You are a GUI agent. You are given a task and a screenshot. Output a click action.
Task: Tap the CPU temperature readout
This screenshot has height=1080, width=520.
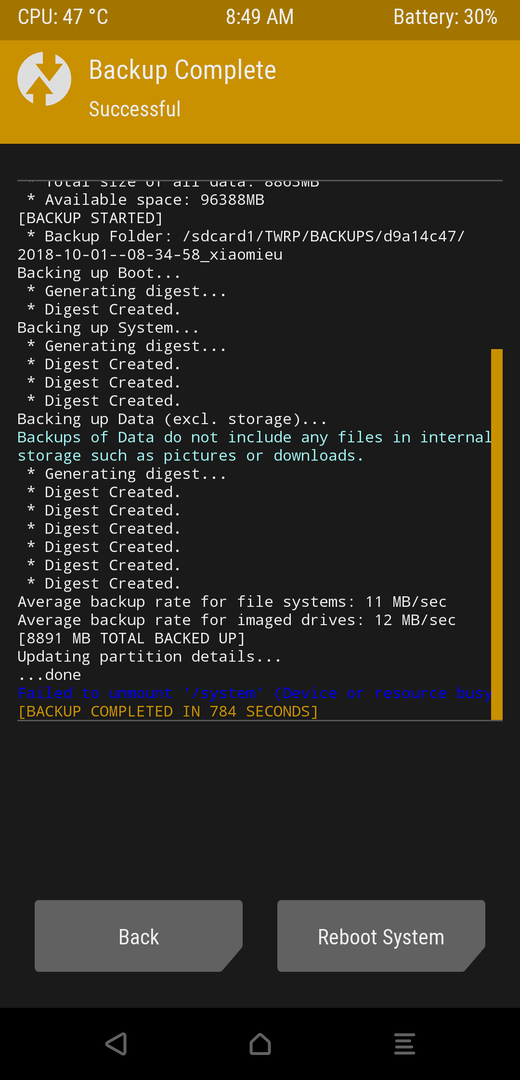tap(63, 17)
